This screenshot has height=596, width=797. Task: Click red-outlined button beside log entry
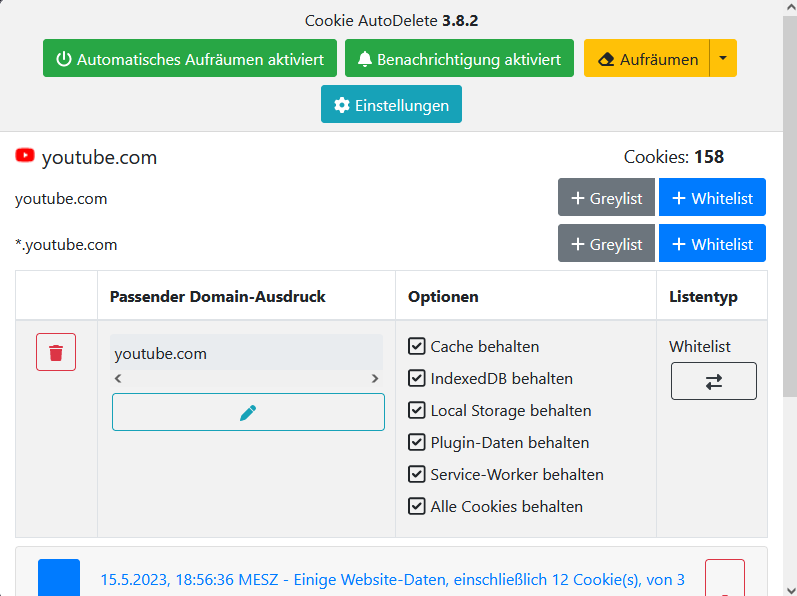[x=724, y=578]
